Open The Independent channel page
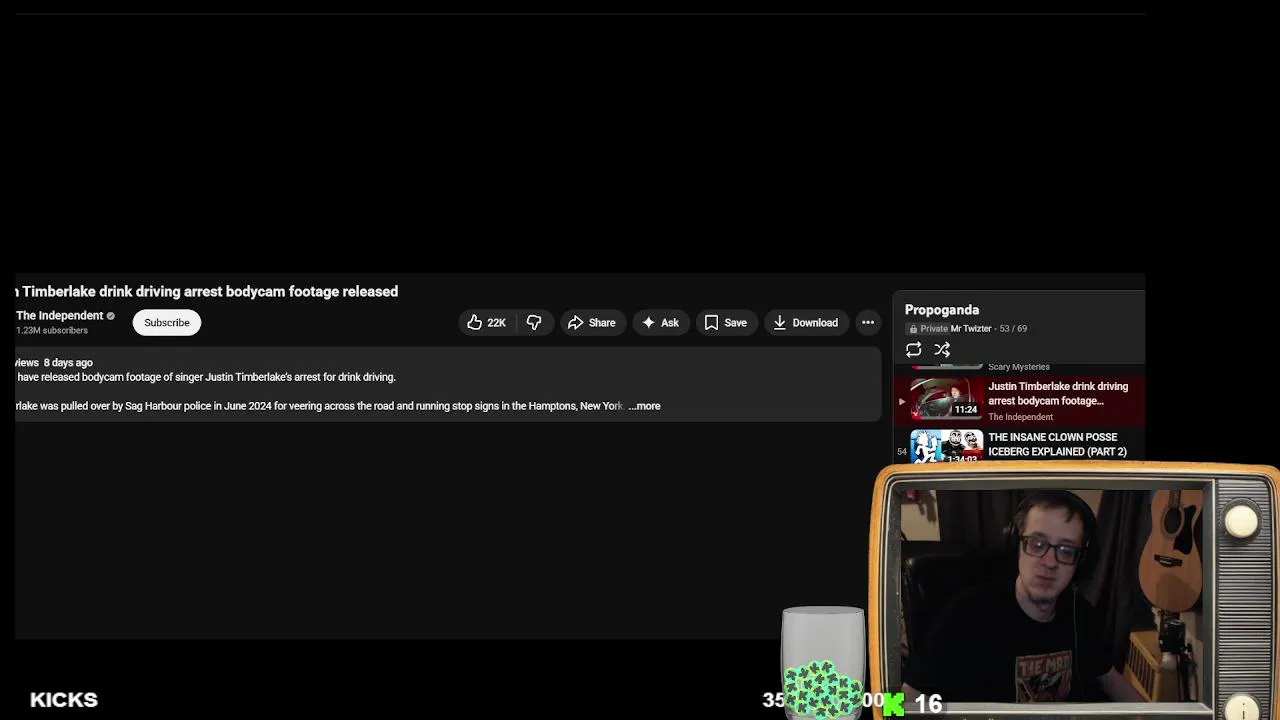Image resolution: width=1280 pixels, height=720 pixels. [59, 315]
